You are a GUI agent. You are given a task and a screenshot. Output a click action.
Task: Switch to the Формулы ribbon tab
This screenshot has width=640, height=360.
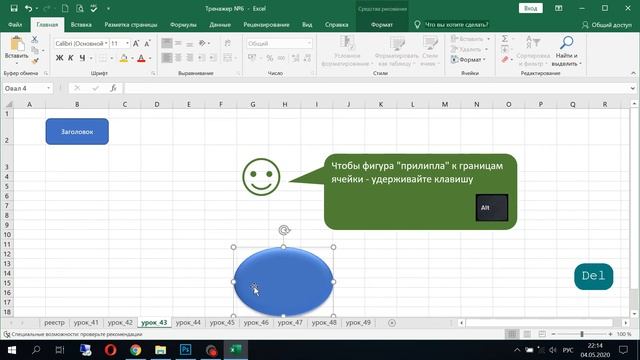(x=183, y=24)
